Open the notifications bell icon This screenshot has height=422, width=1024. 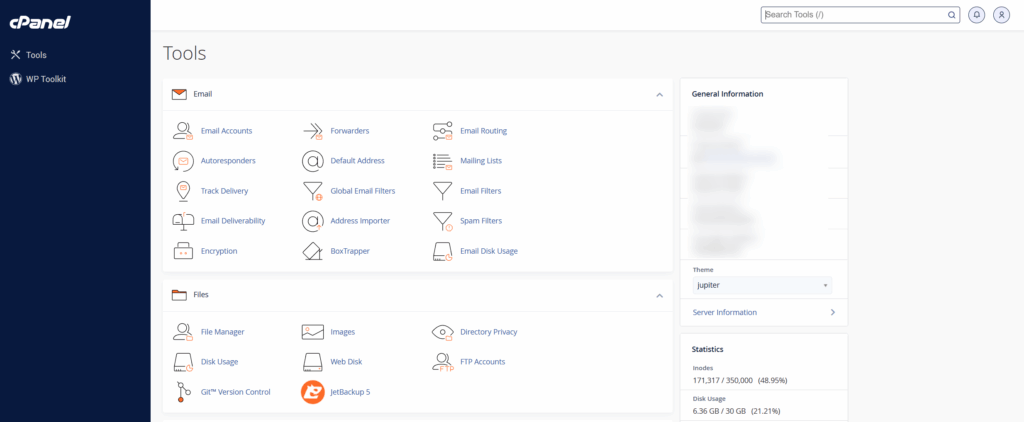tap(977, 15)
